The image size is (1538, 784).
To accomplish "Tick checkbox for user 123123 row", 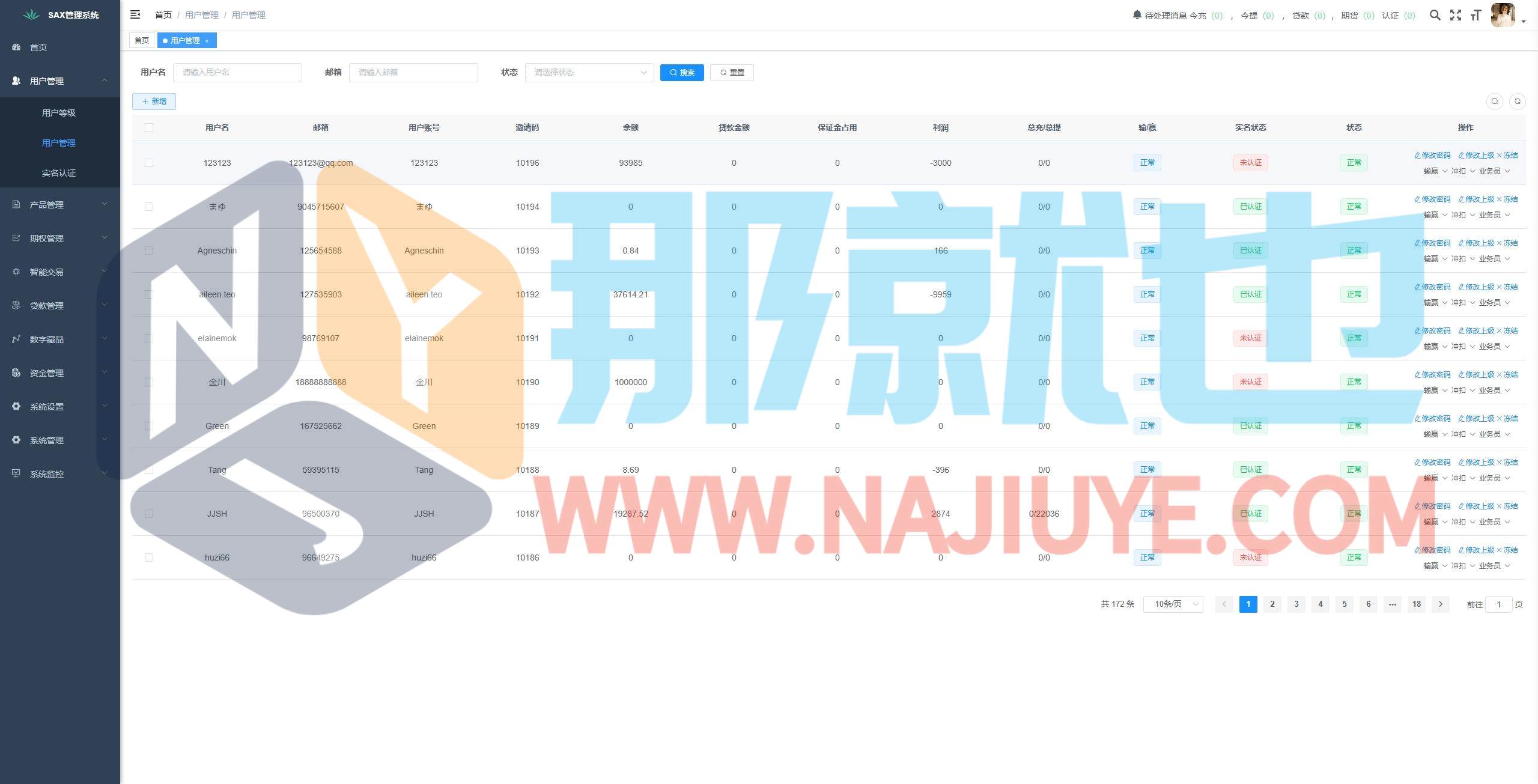I will pos(149,163).
